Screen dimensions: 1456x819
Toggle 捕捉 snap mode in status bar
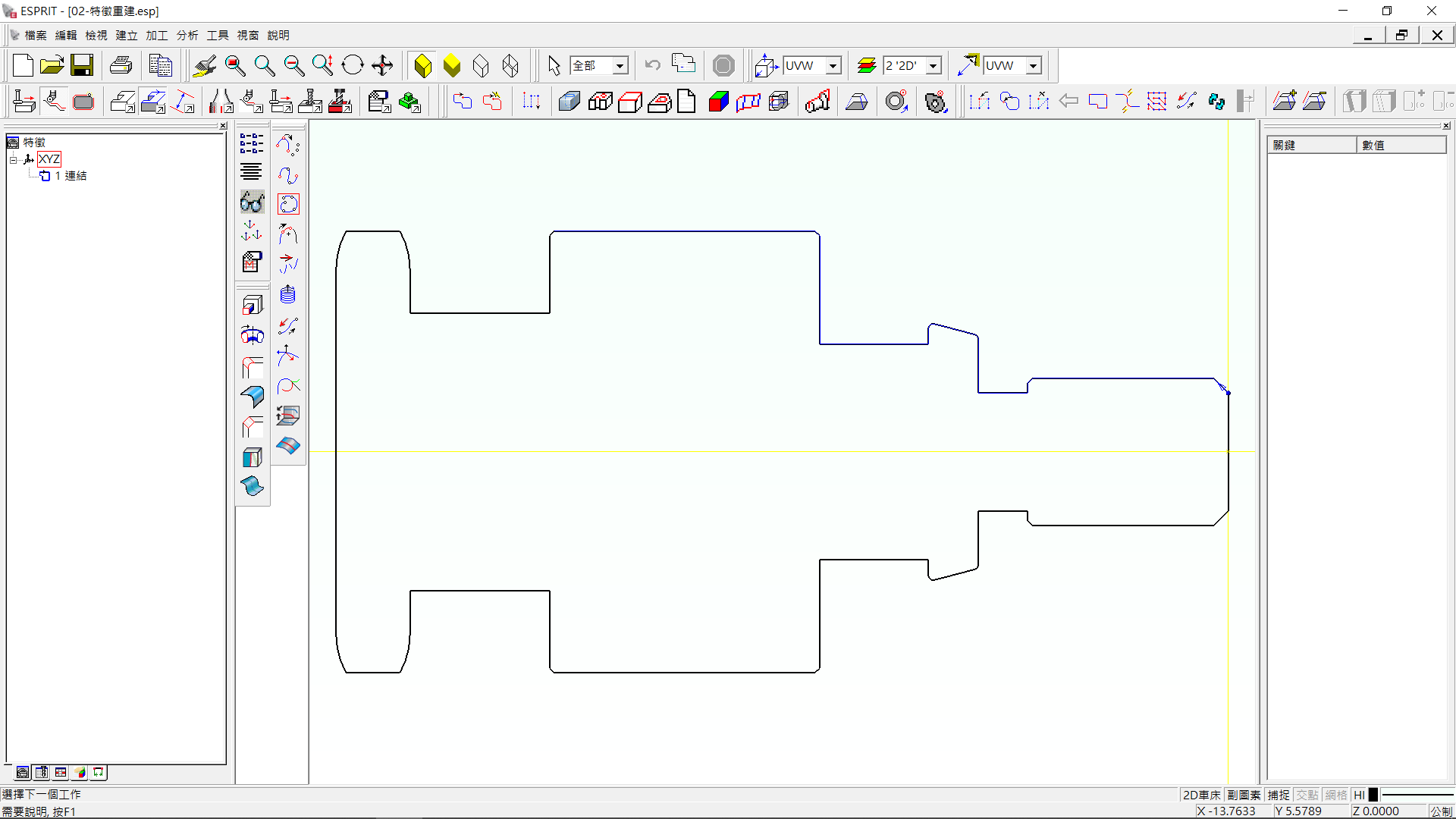point(1279,795)
